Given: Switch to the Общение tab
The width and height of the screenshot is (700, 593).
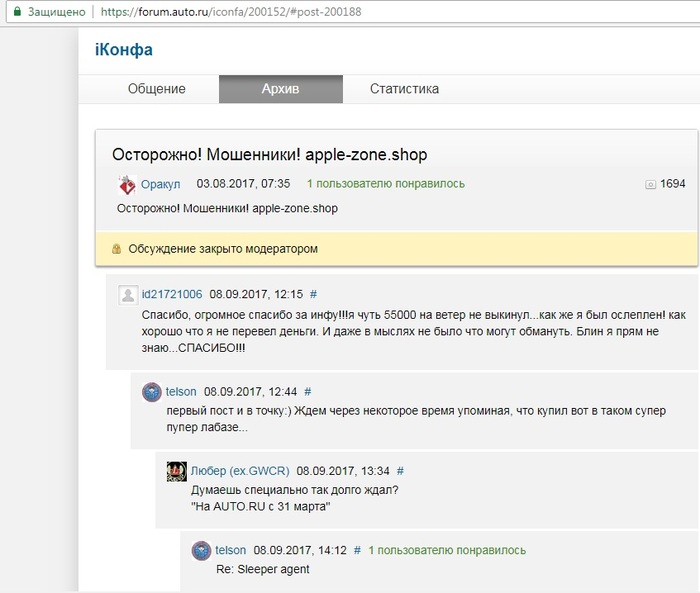Looking at the screenshot, I should click(156, 89).
